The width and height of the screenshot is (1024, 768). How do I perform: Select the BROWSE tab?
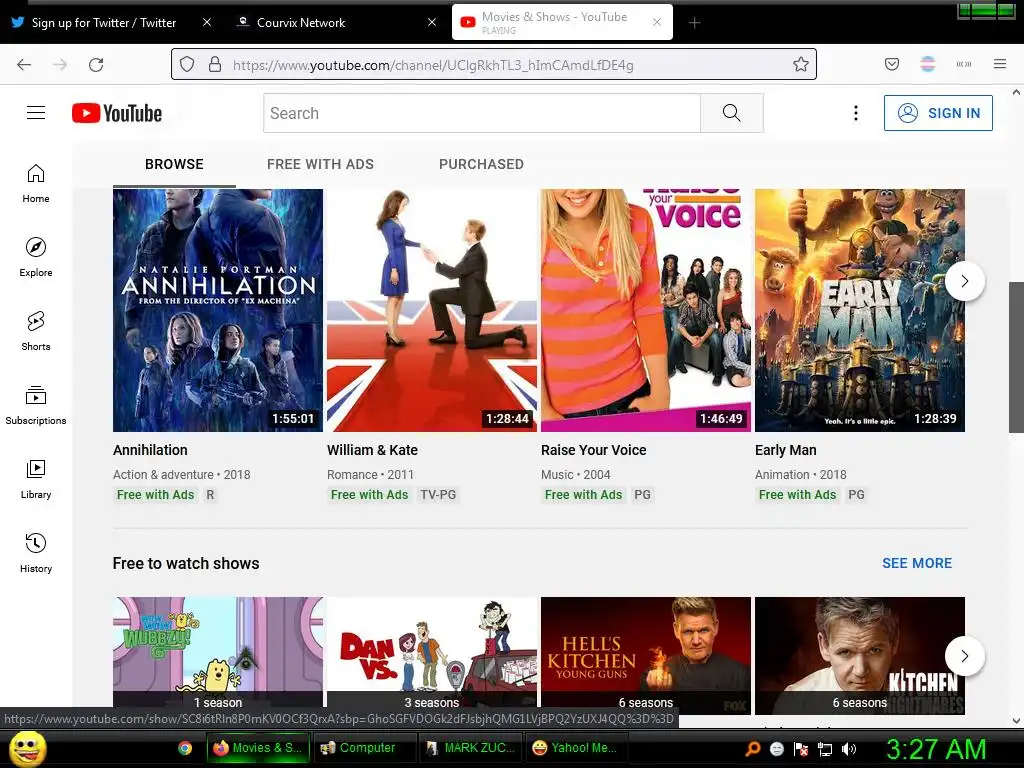(174, 164)
